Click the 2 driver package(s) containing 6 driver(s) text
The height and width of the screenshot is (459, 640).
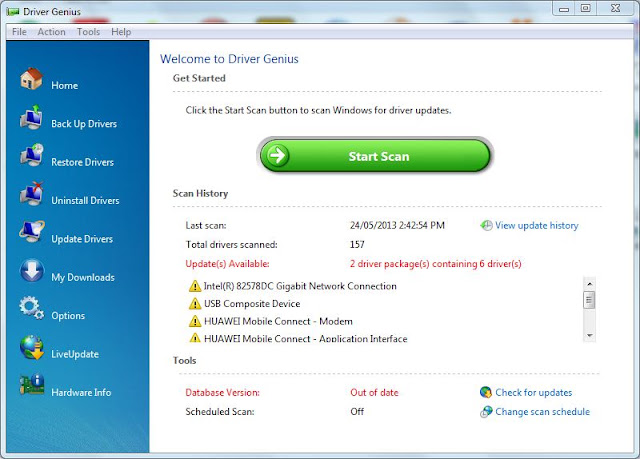tap(436, 264)
